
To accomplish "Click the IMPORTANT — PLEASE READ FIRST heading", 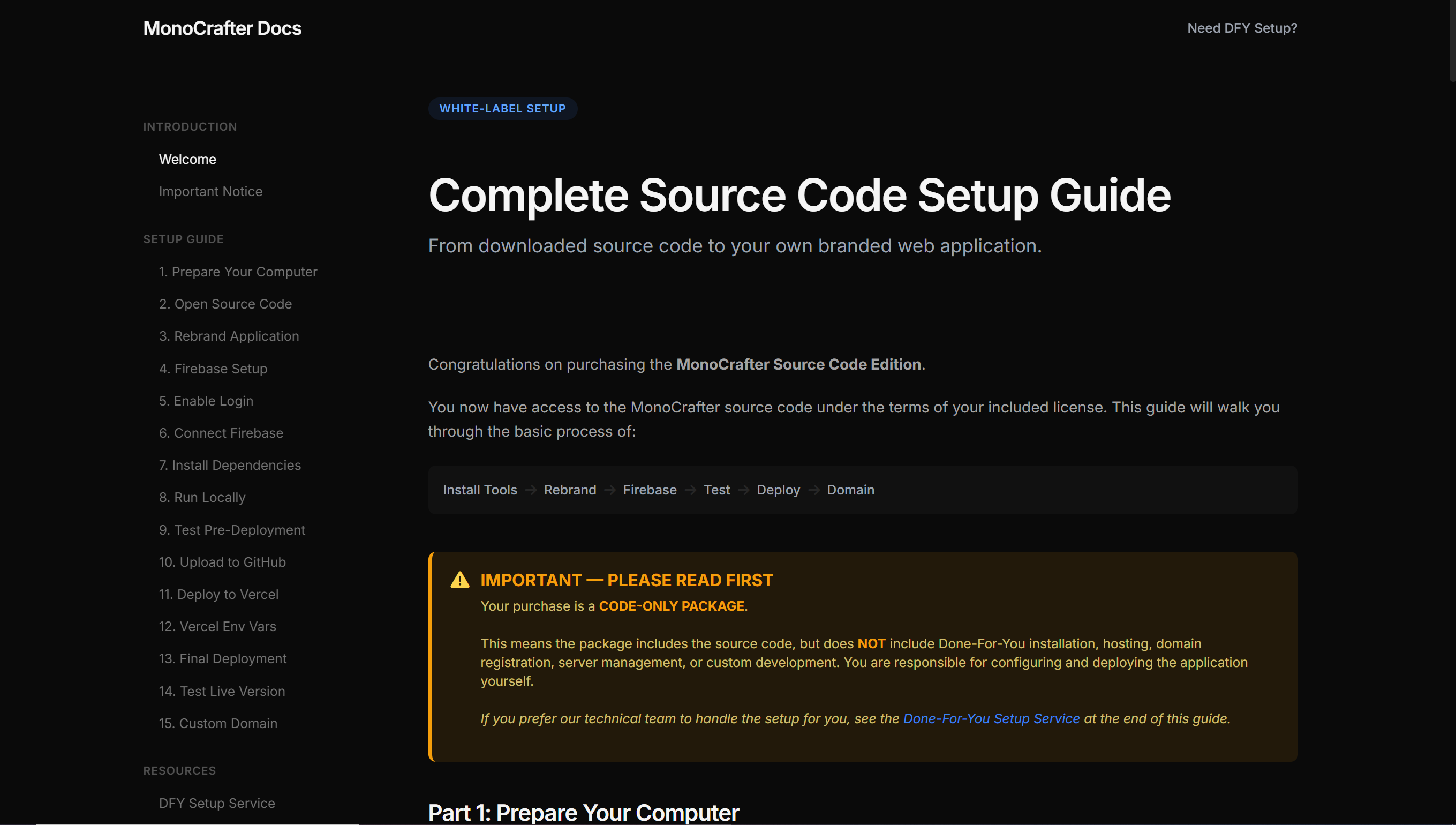I will (x=627, y=580).
